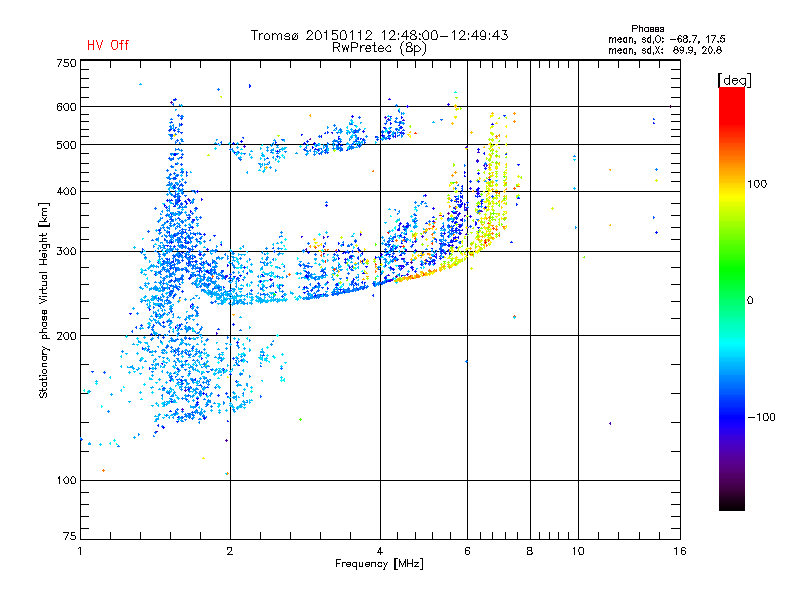Click the "RwPretec (8p)" subtitle
Viewport: 800px width, 600px height.
point(379,48)
